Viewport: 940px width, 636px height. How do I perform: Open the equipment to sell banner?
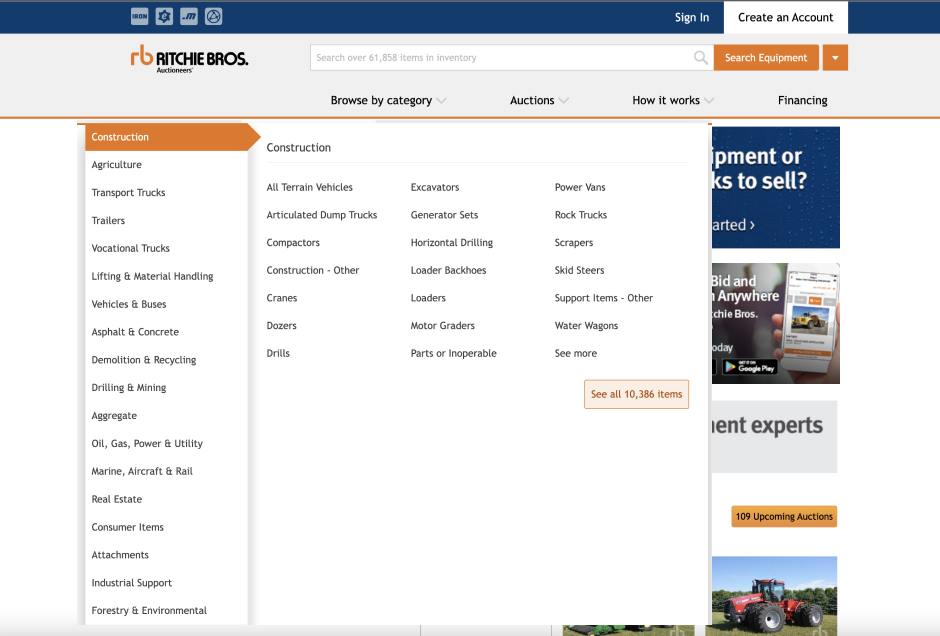pos(776,187)
